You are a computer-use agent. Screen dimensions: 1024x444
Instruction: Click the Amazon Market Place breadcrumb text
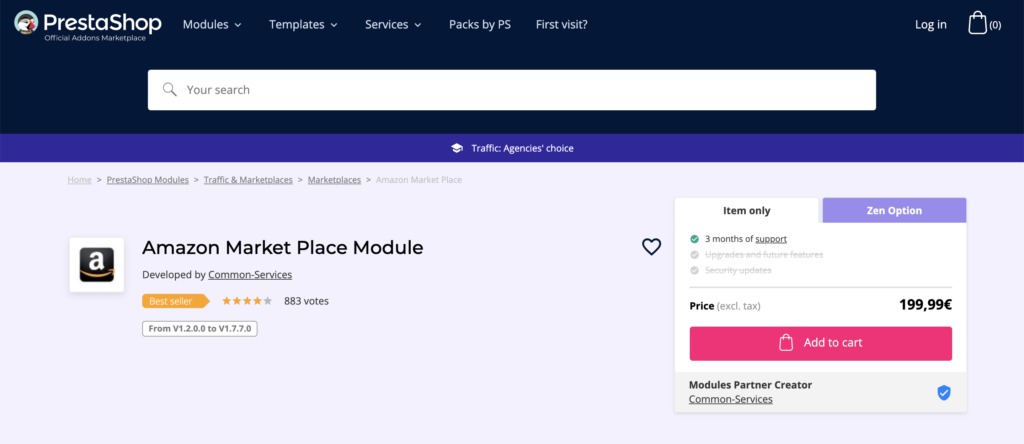[419, 180]
